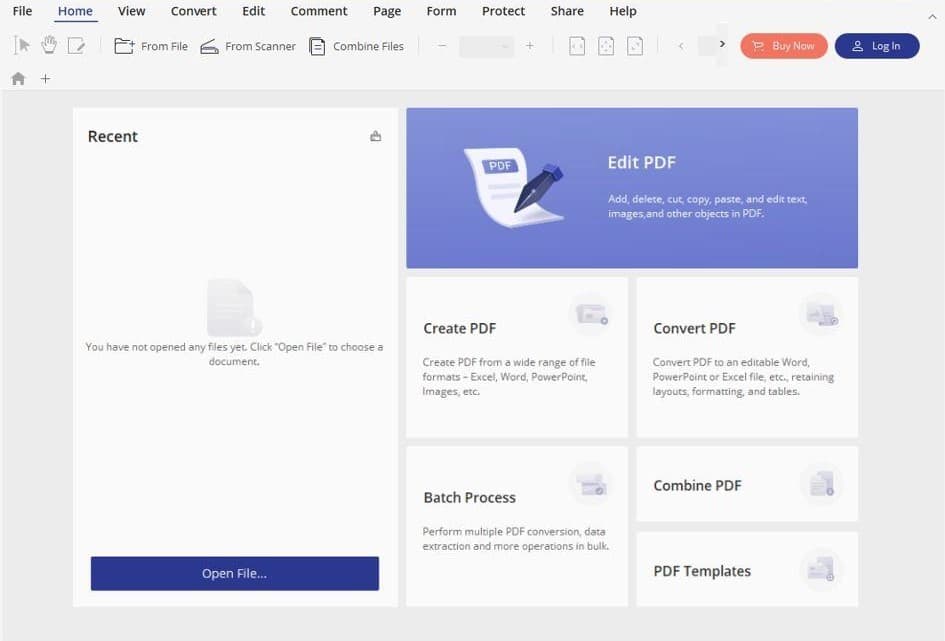Click the Combine Files toolbar icon
945x641 pixels.
(317, 46)
